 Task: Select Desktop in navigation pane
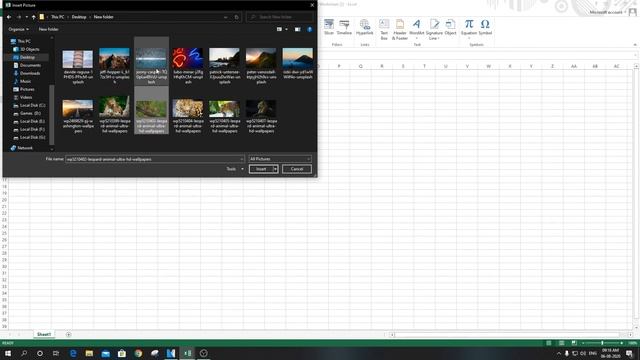(27, 57)
